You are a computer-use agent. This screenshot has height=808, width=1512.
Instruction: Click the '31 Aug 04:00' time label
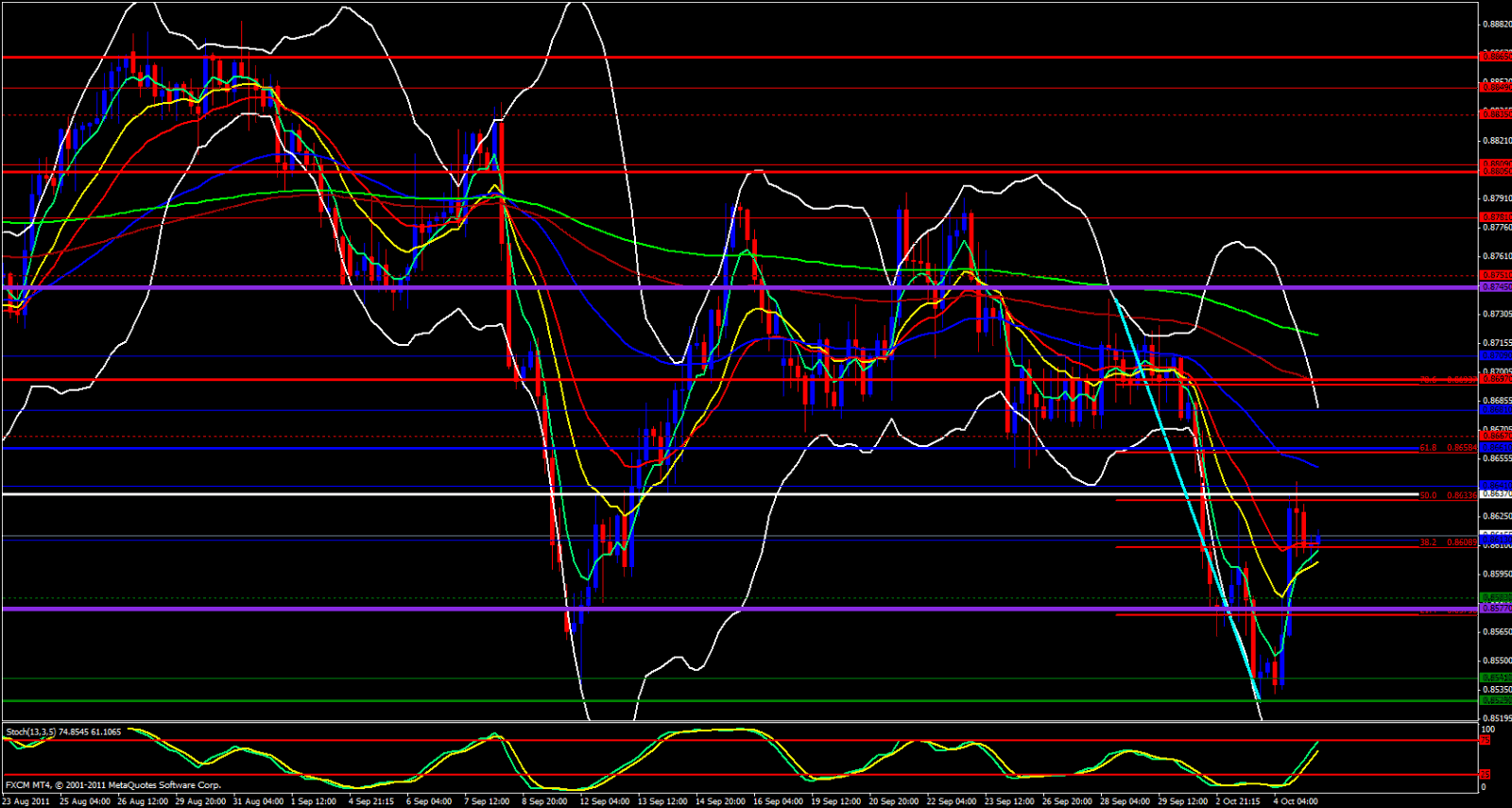click(x=258, y=801)
